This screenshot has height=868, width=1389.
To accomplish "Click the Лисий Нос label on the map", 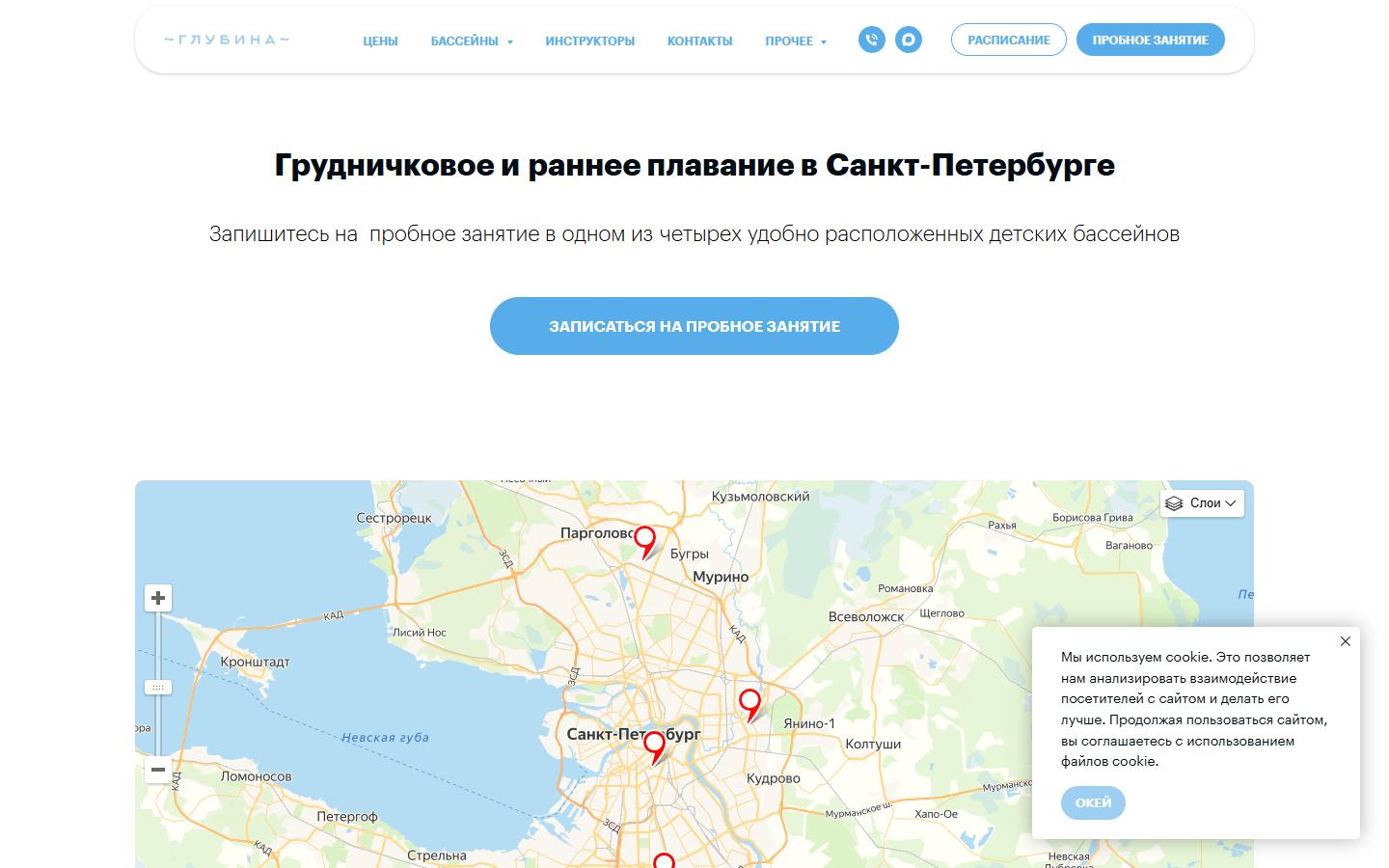I will click(420, 633).
